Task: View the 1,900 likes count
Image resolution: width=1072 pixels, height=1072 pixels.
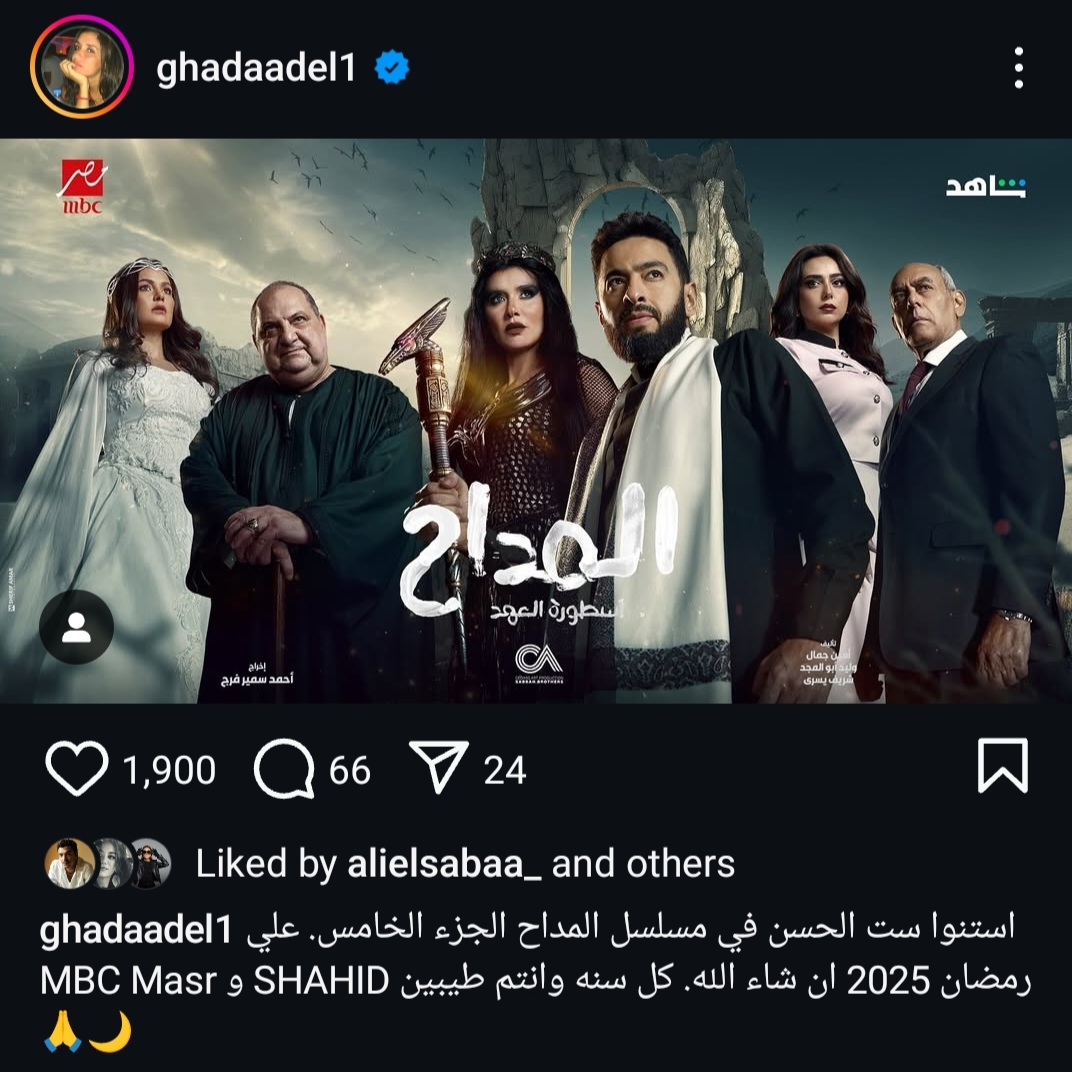Action: coord(170,770)
